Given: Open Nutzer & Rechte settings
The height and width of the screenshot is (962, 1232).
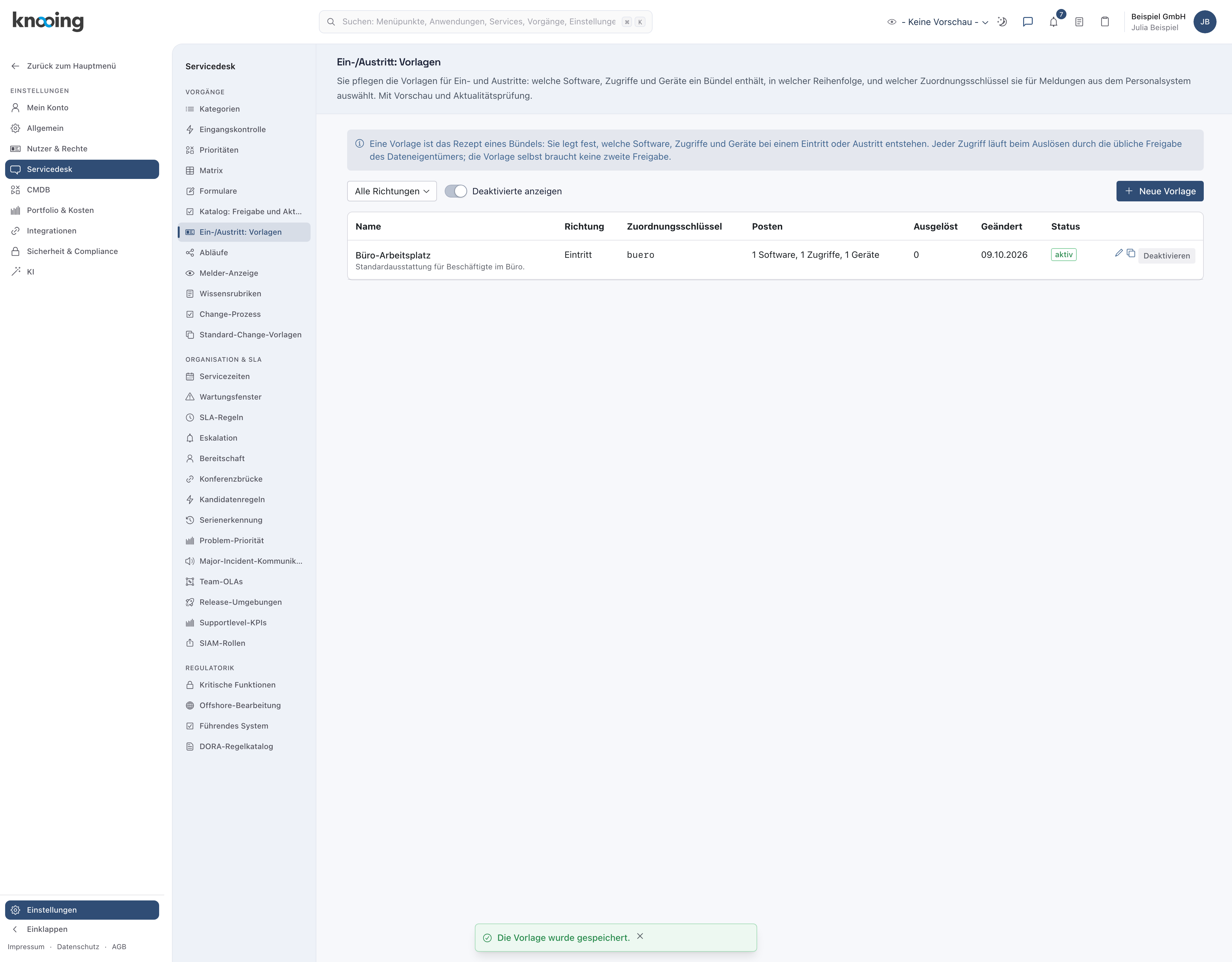Looking at the screenshot, I should (82, 149).
